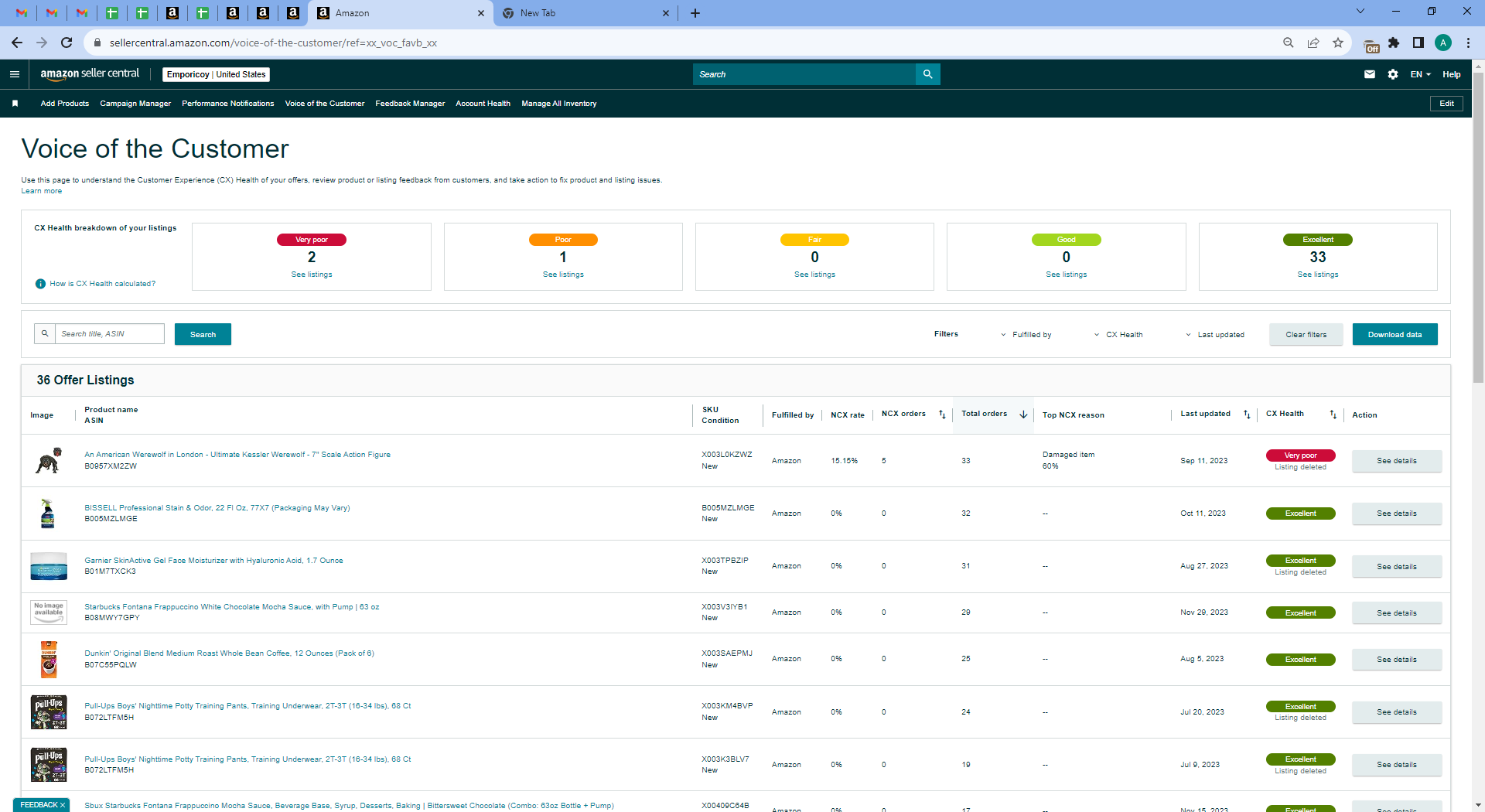
Task: Open a new browser tab
Action: [695, 13]
